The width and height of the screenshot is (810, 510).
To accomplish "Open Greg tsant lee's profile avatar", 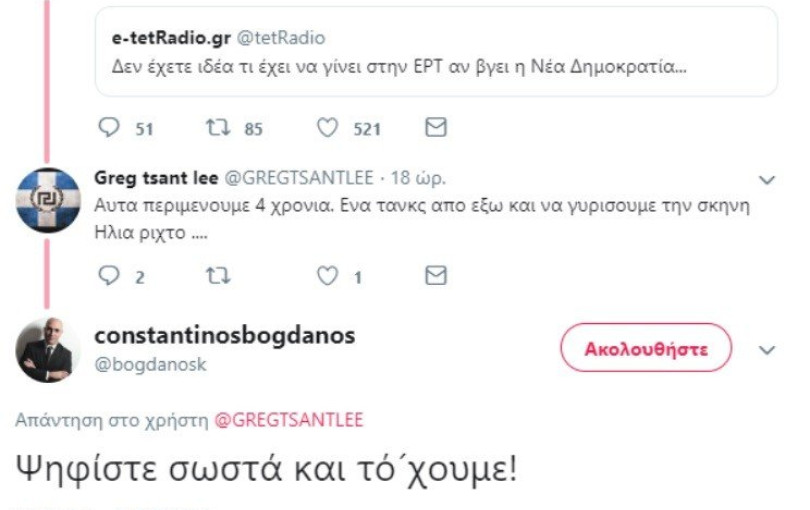I will (47, 200).
